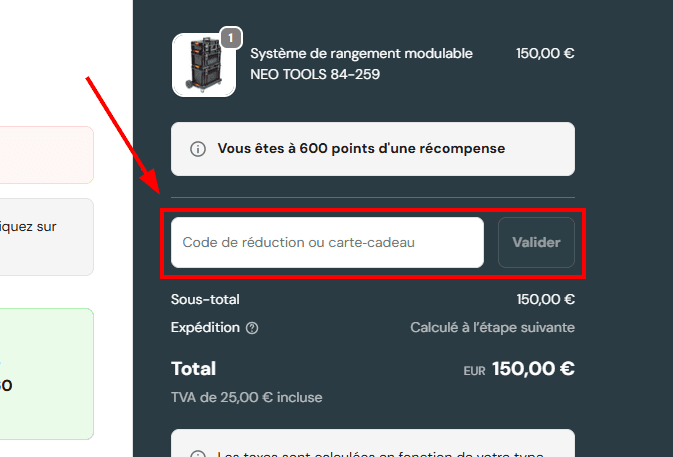Click the bold Total label
This screenshot has width=673, height=457.
193,368
